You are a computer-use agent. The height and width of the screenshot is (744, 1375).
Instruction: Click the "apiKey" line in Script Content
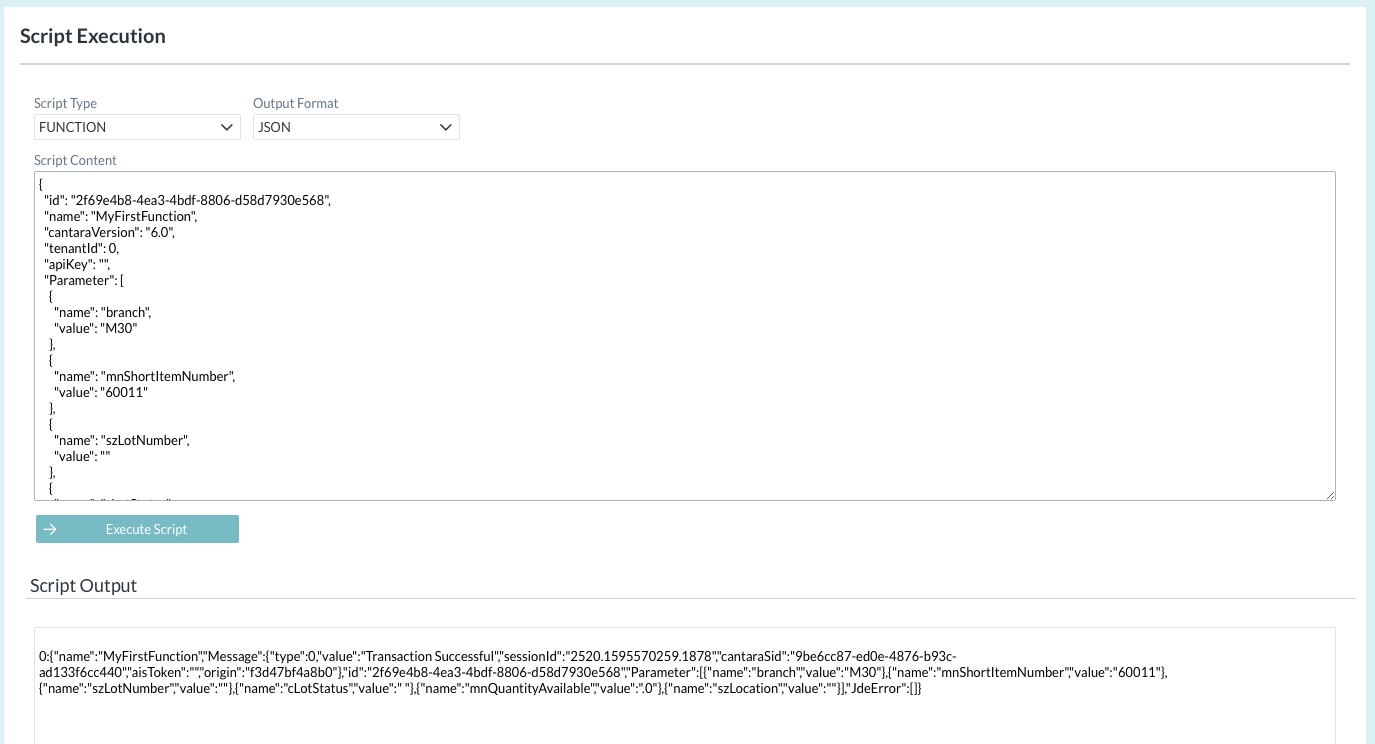(x=76, y=264)
